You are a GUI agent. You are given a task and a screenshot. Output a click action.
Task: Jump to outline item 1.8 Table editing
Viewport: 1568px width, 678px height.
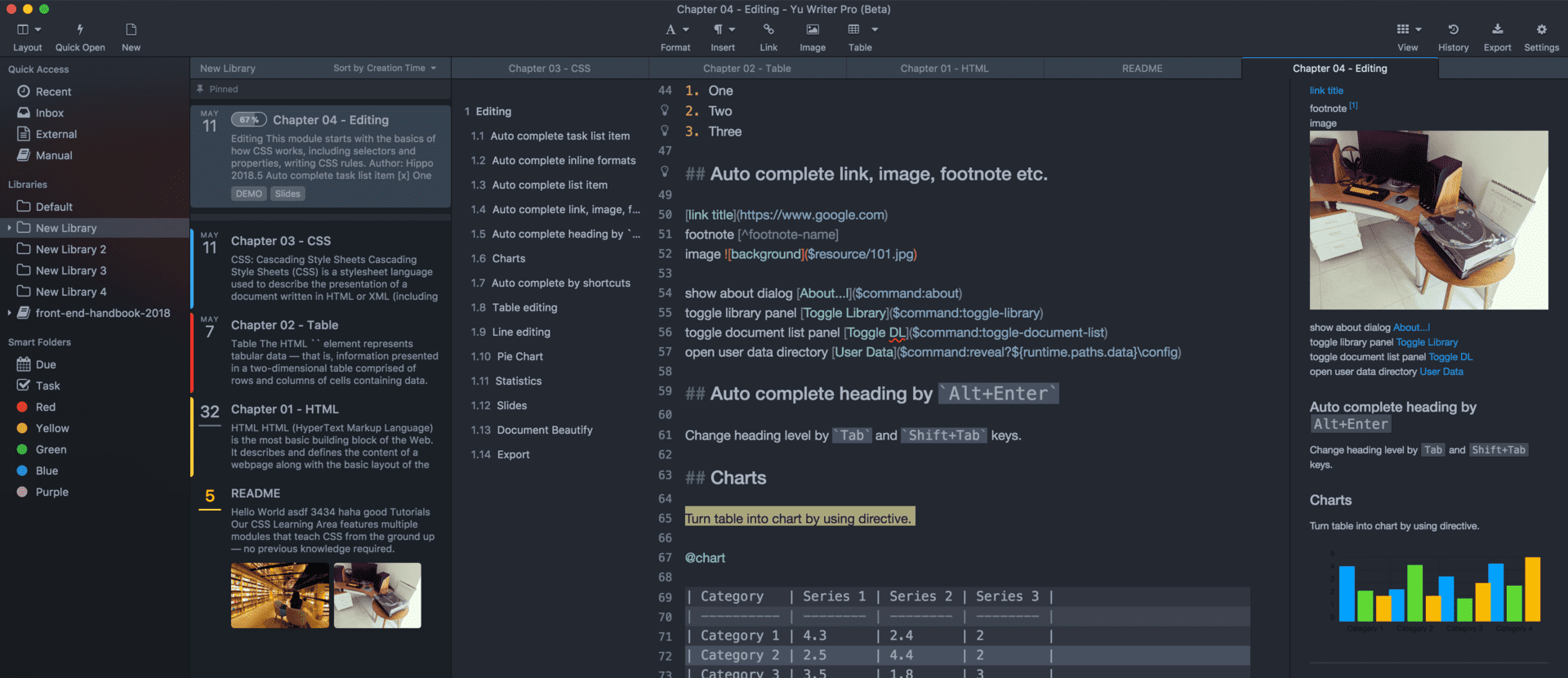point(514,307)
